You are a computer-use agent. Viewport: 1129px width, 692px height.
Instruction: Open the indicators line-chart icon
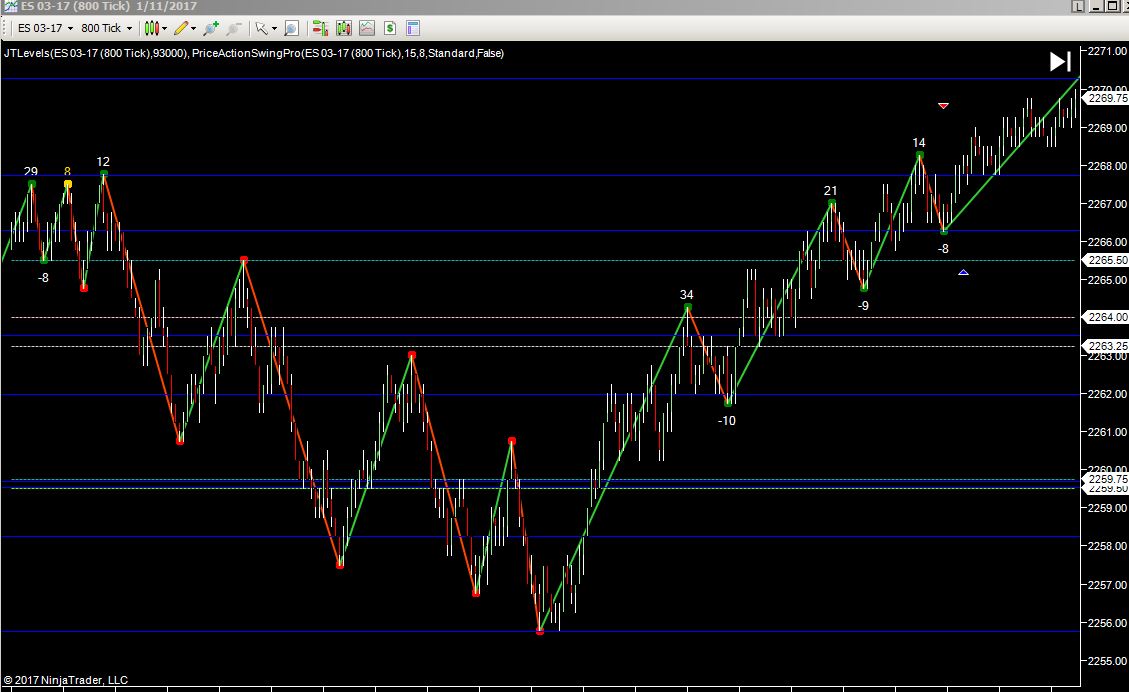(366, 28)
